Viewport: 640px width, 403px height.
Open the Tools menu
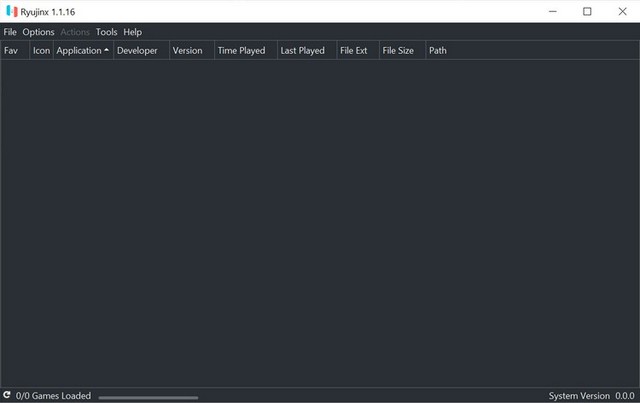(x=106, y=32)
